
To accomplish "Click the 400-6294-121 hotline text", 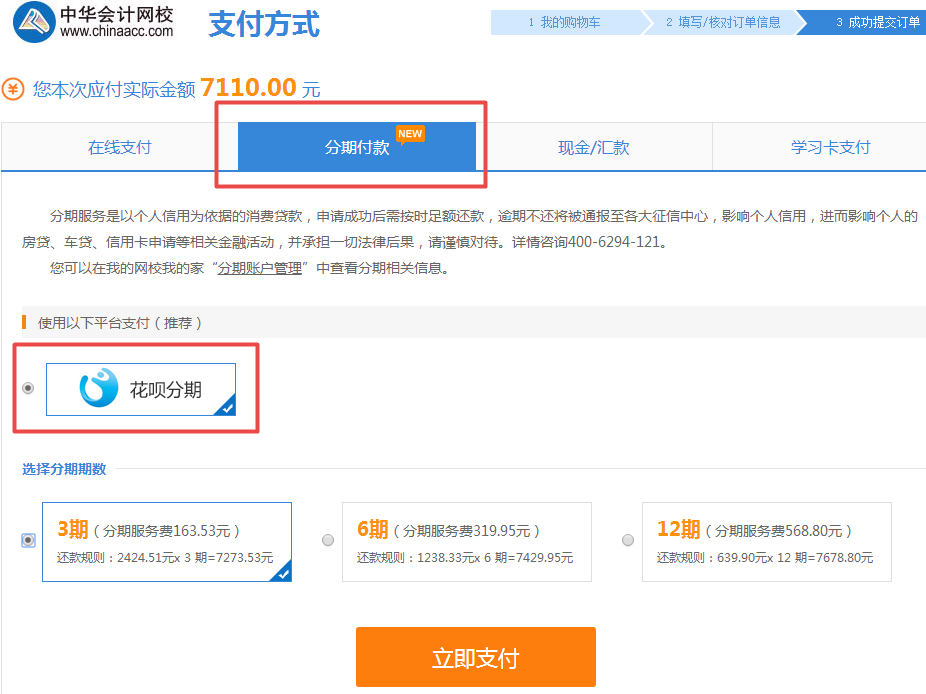I will click(613, 242).
